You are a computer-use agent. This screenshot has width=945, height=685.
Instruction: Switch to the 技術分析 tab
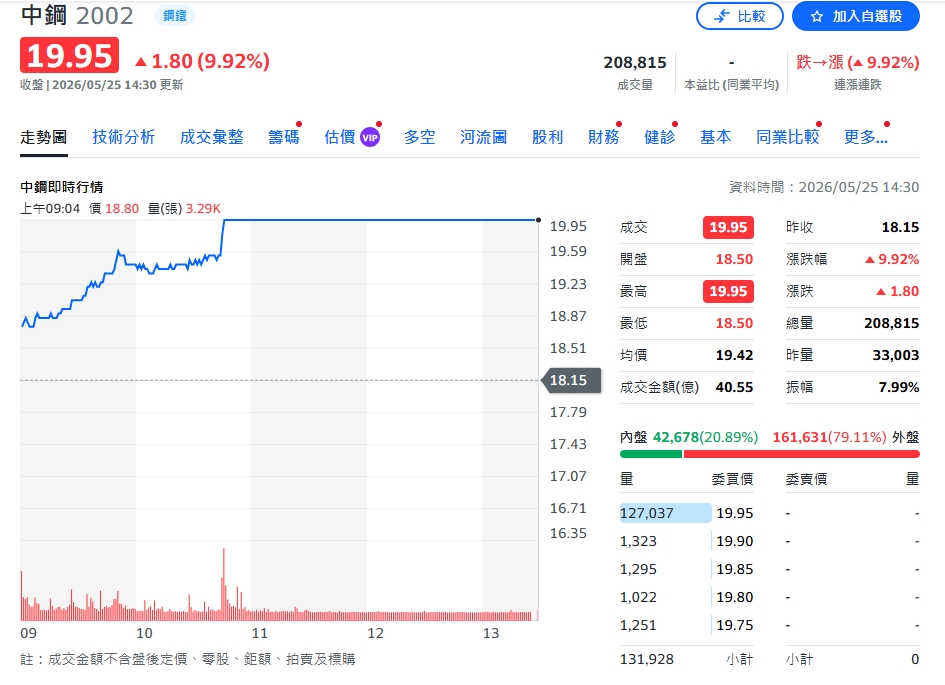(x=124, y=137)
